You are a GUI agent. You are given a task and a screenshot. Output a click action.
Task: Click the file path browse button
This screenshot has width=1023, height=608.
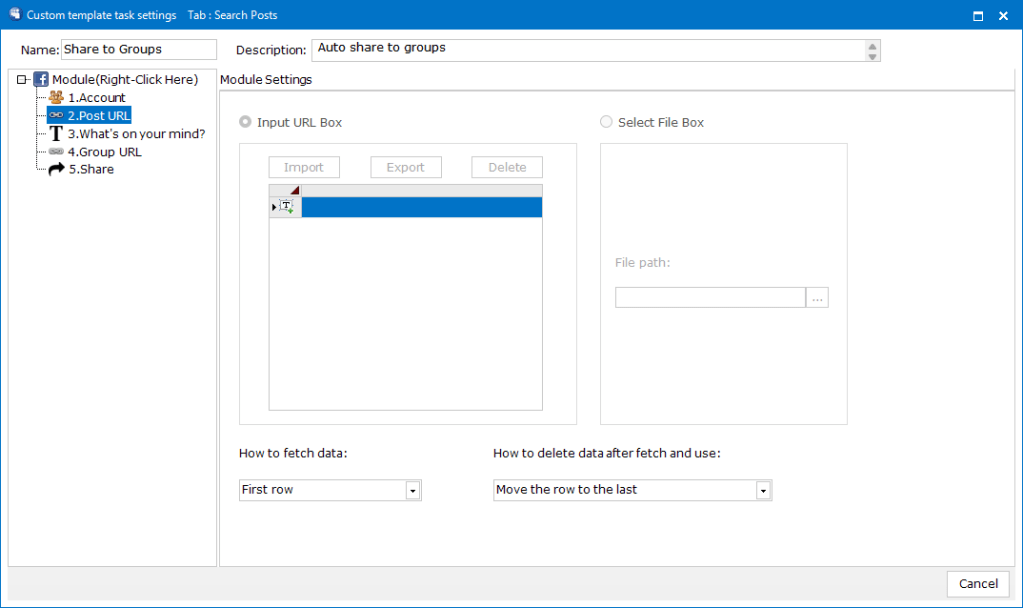[817, 297]
